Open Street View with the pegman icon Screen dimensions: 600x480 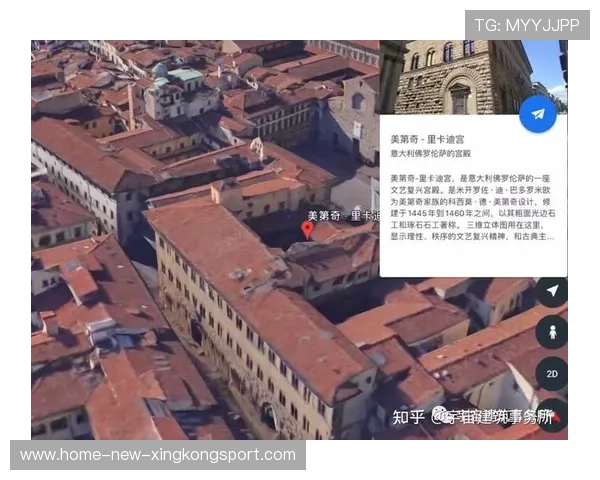coord(551,332)
